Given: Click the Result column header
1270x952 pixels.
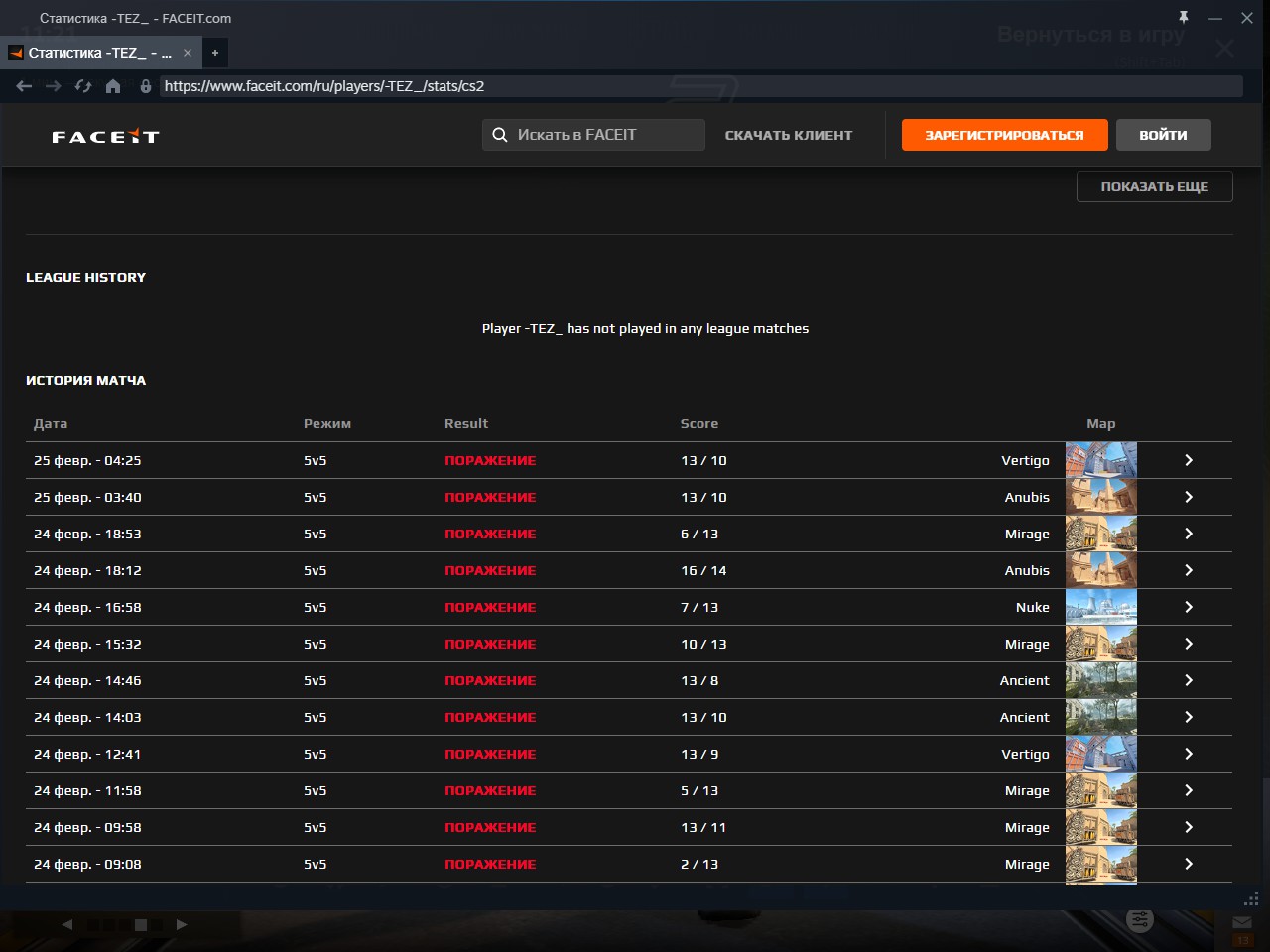Looking at the screenshot, I should point(466,424).
